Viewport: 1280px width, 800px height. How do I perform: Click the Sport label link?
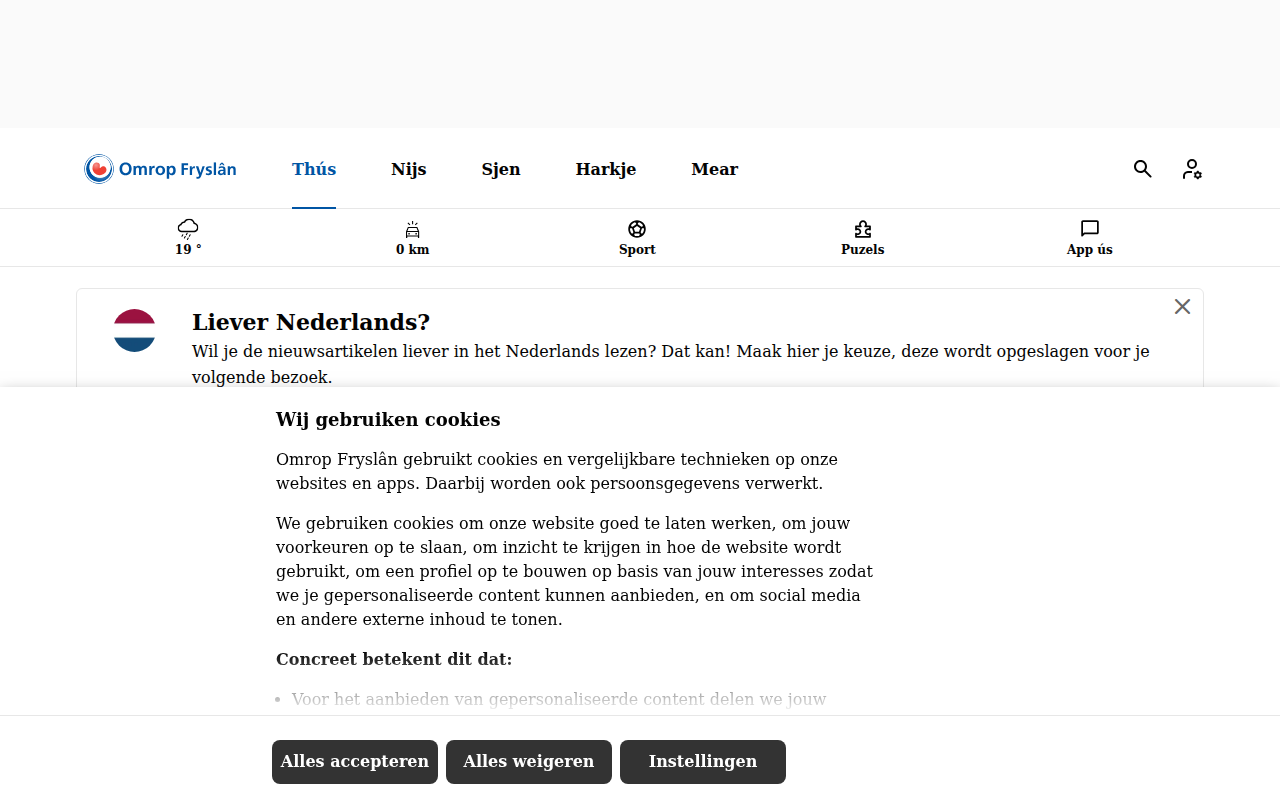[x=637, y=249]
